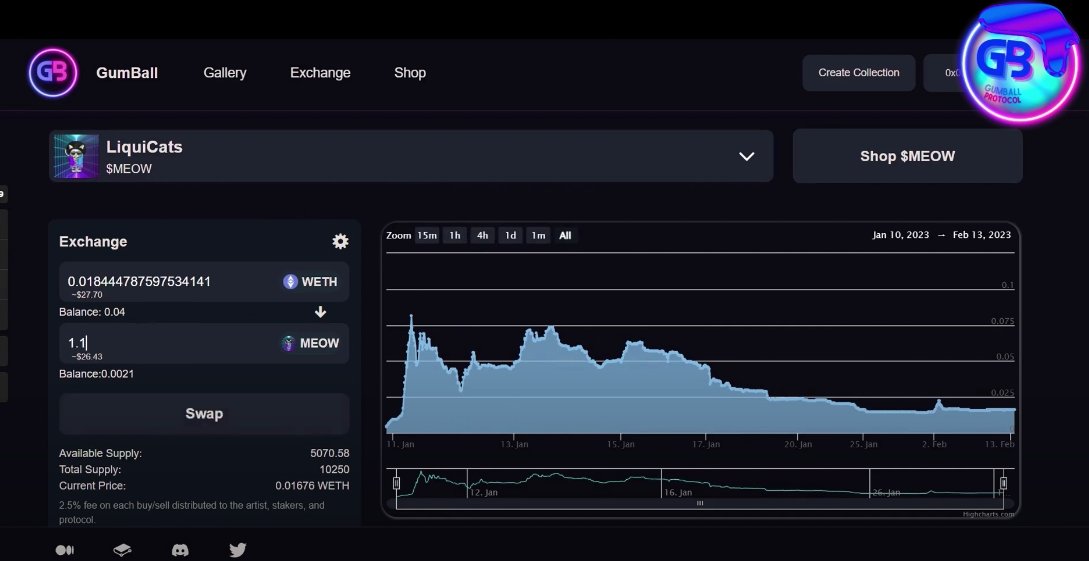Click the MEOW Balance:0.0021 text

coord(97,374)
